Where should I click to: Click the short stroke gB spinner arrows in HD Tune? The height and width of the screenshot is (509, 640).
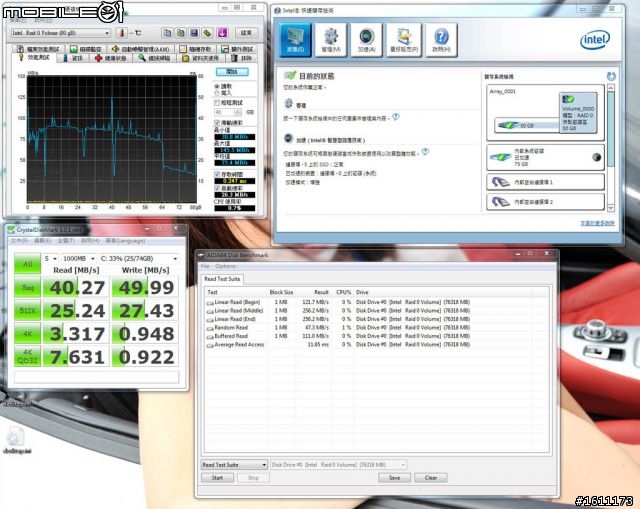pos(238,112)
